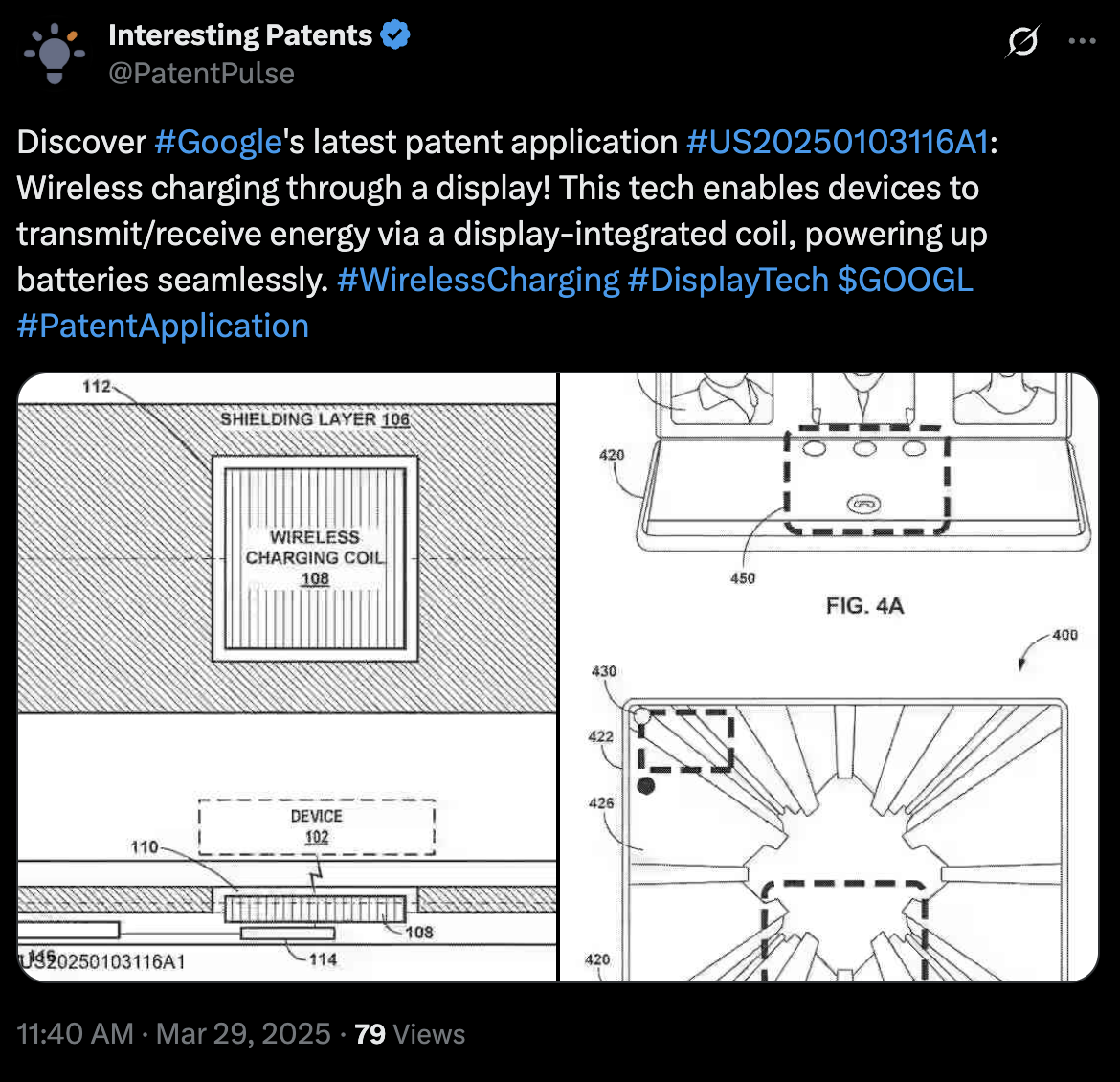1120x1082 pixels.
Task: Click the tweet body text
Action: [507, 234]
